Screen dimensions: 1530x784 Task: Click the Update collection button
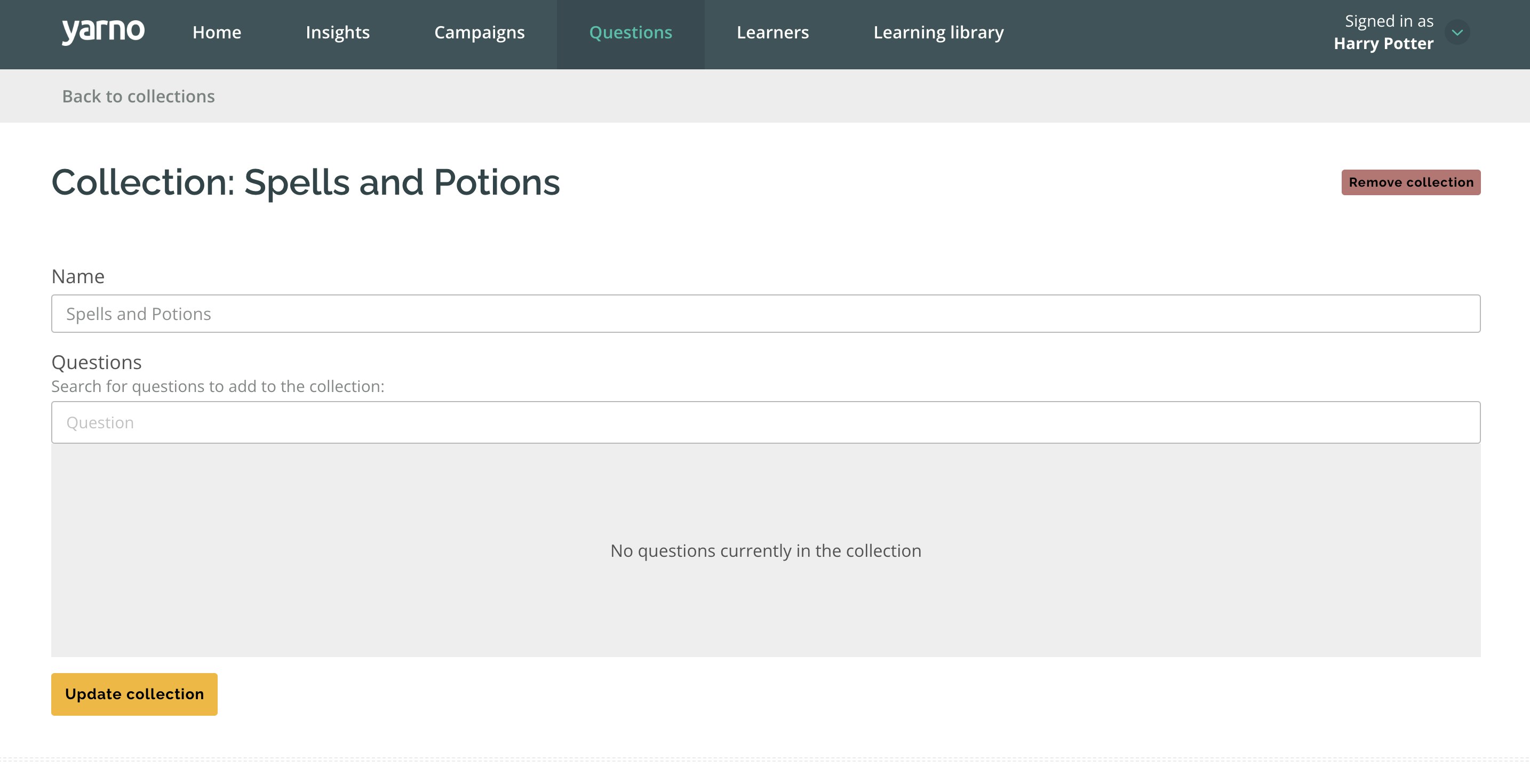[134, 694]
